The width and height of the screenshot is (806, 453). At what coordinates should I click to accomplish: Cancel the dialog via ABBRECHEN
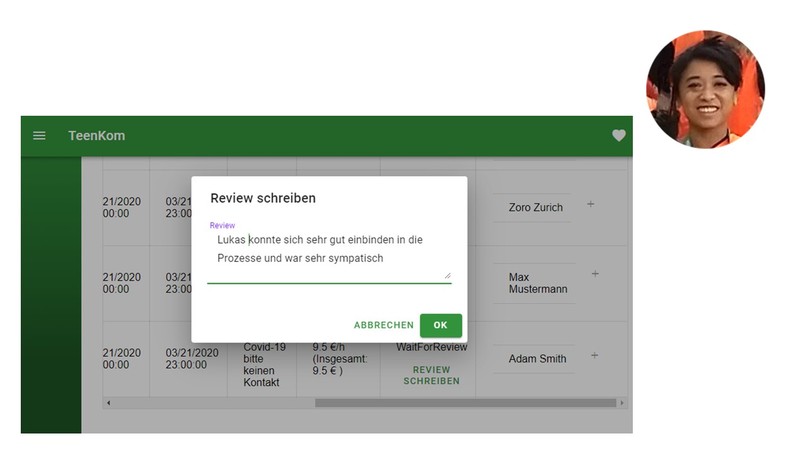coord(383,325)
